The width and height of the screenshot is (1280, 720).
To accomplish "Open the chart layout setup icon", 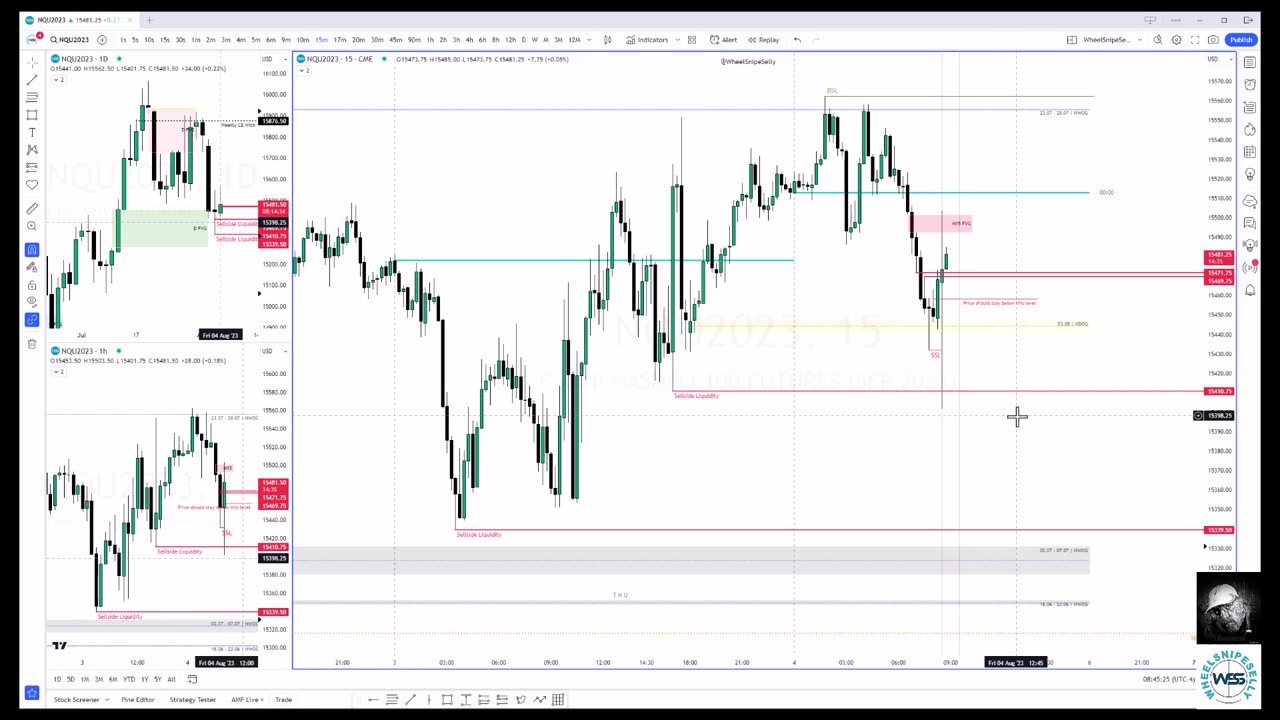I will pyautogui.click(x=1072, y=40).
